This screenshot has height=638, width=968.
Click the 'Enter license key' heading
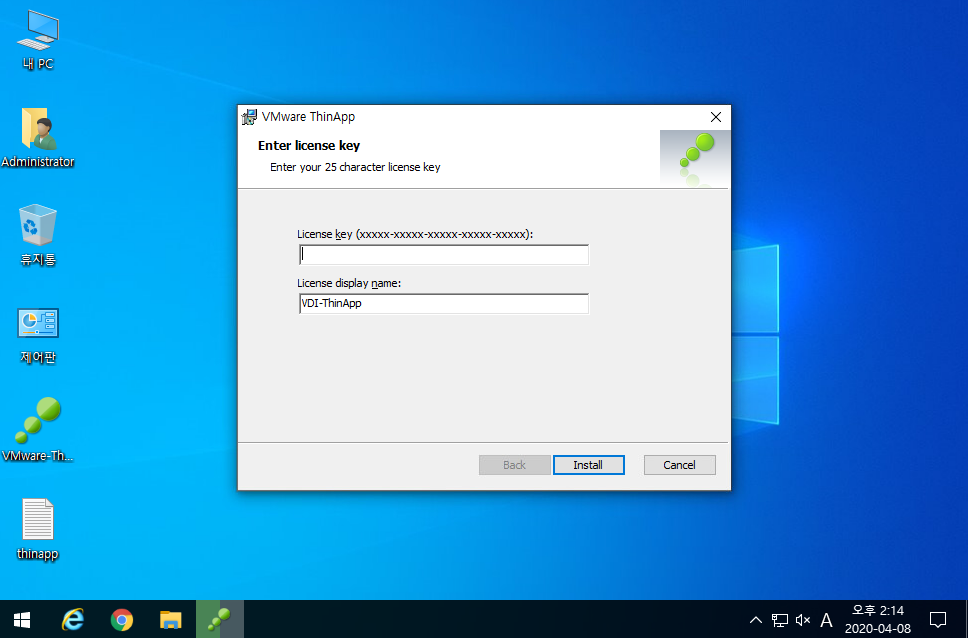click(309, 146)
